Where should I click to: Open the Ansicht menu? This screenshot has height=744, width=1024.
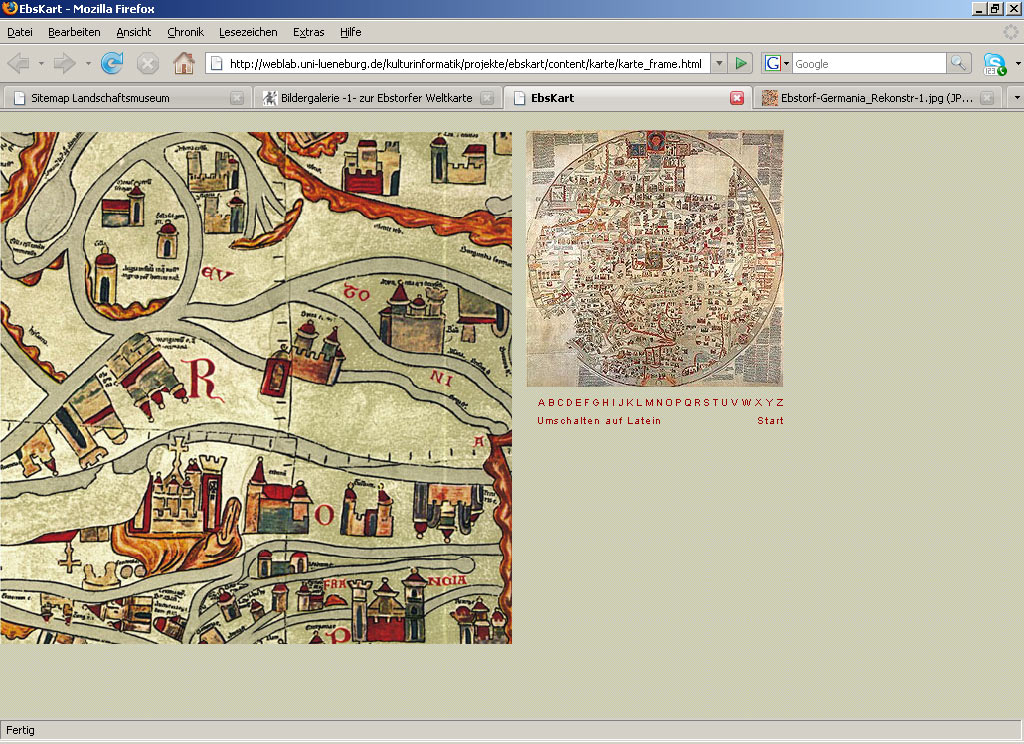tap(134, 32)
